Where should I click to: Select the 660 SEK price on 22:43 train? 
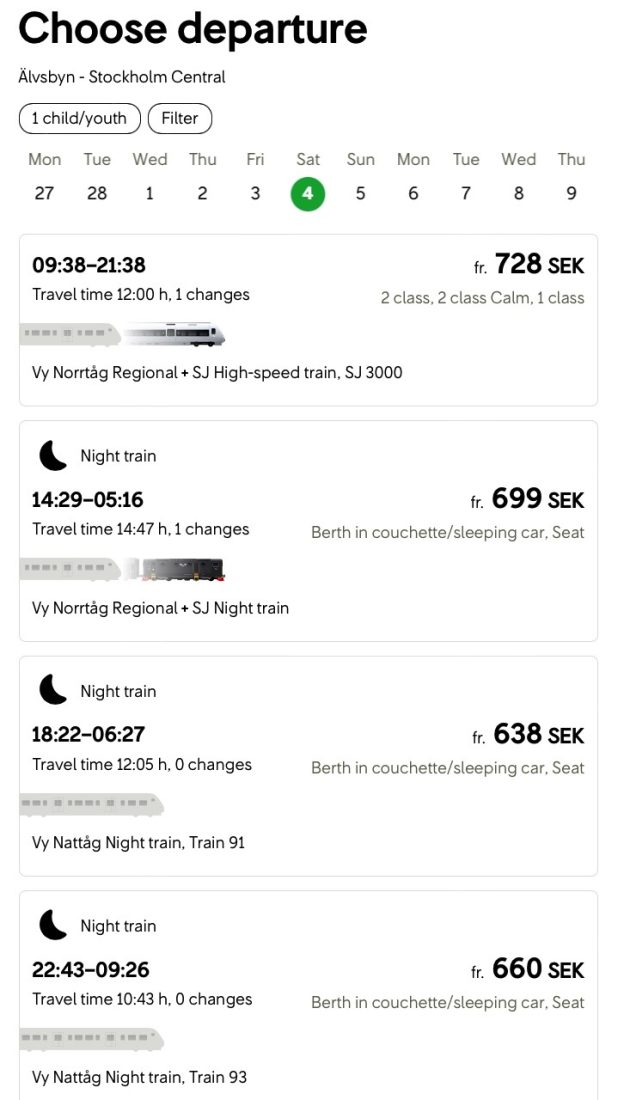click(528, 970)
